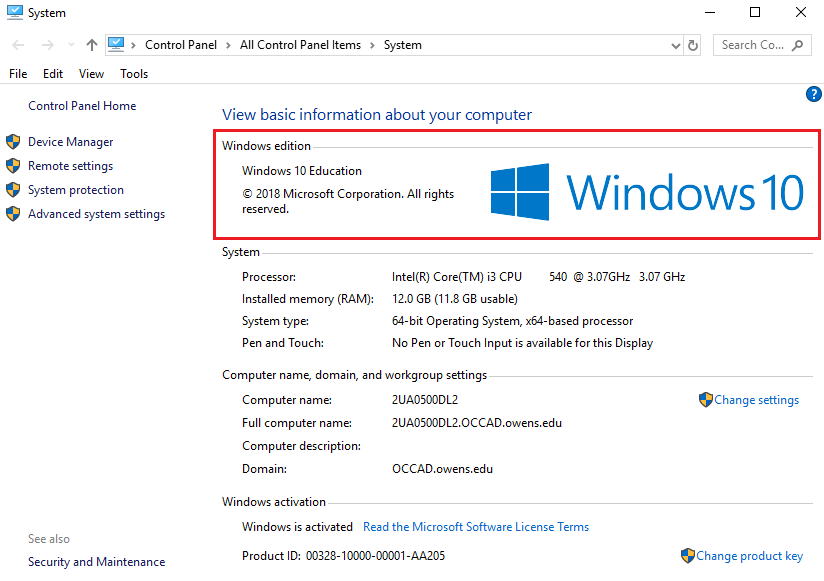824x581 pixels.
Task: Click the Advanced system settings shield icon
Action: click(x=13, y=213)
